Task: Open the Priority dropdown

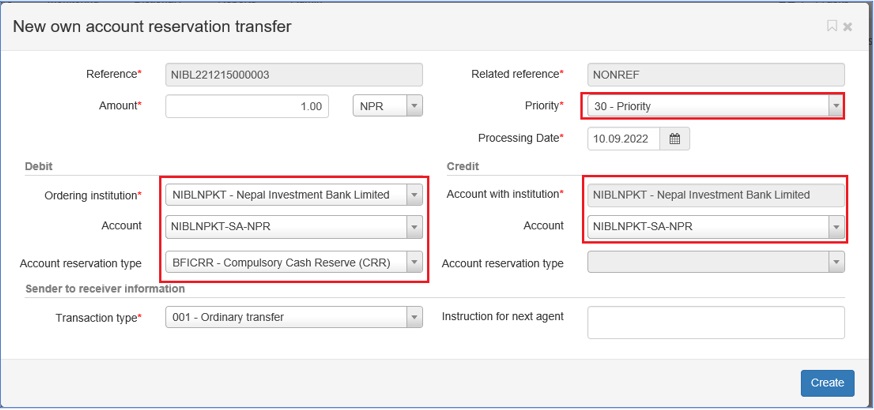Action: click(x=716, y=106)
